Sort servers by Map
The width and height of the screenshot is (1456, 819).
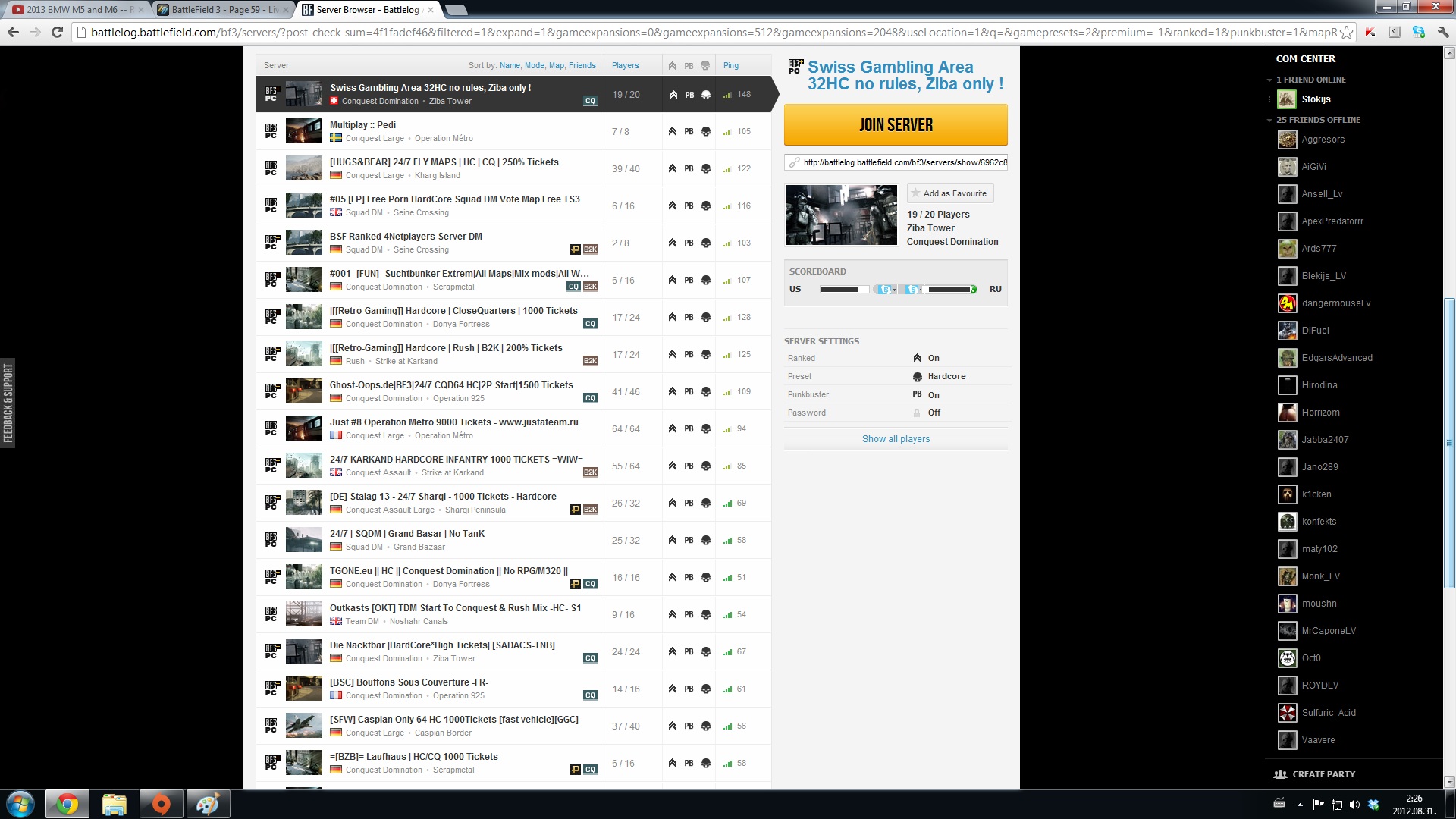tap(556, 65)
